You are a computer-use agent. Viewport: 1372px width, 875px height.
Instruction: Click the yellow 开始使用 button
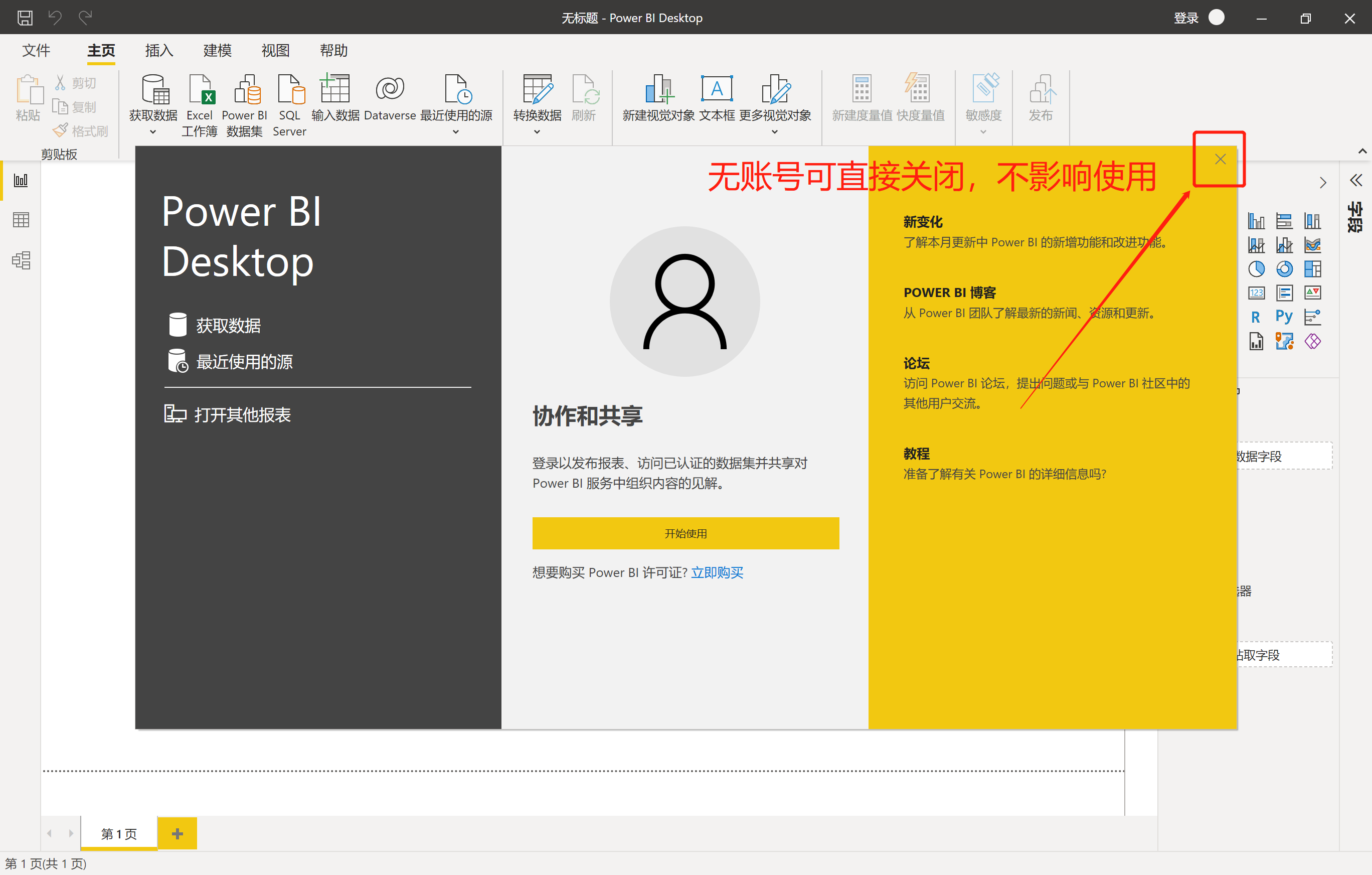pyautogui.click(x=685, y=533)
